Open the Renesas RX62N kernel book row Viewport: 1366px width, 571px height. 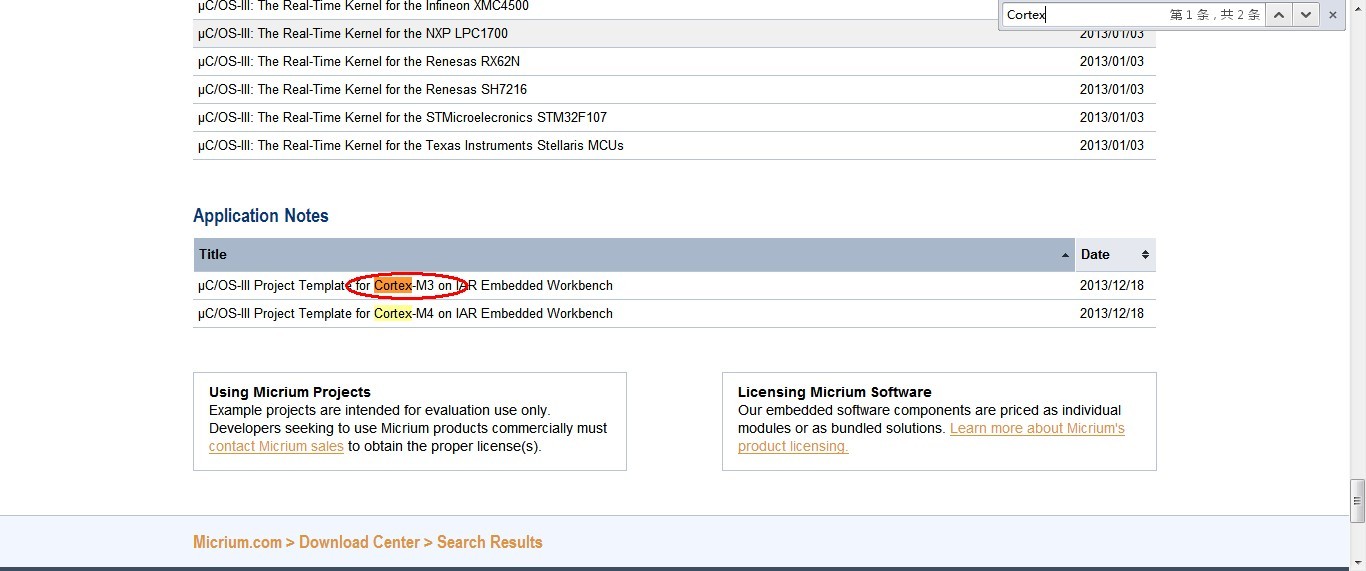[x=674, y=61]
